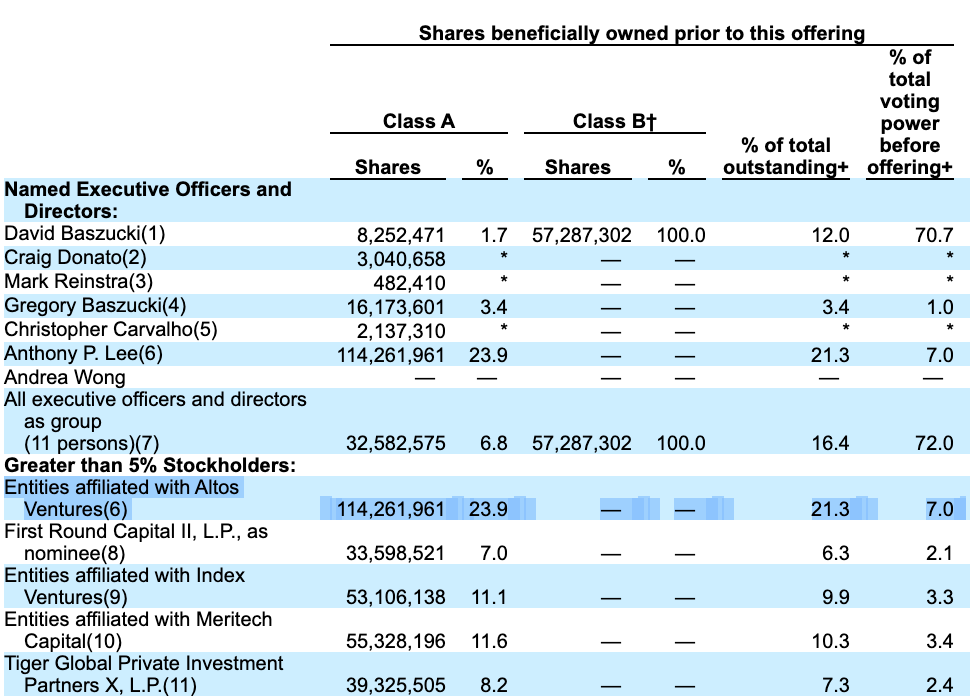Click the name 'Andrea Wong'
Screen dimensions: 970x696
(x=65, y=377)
